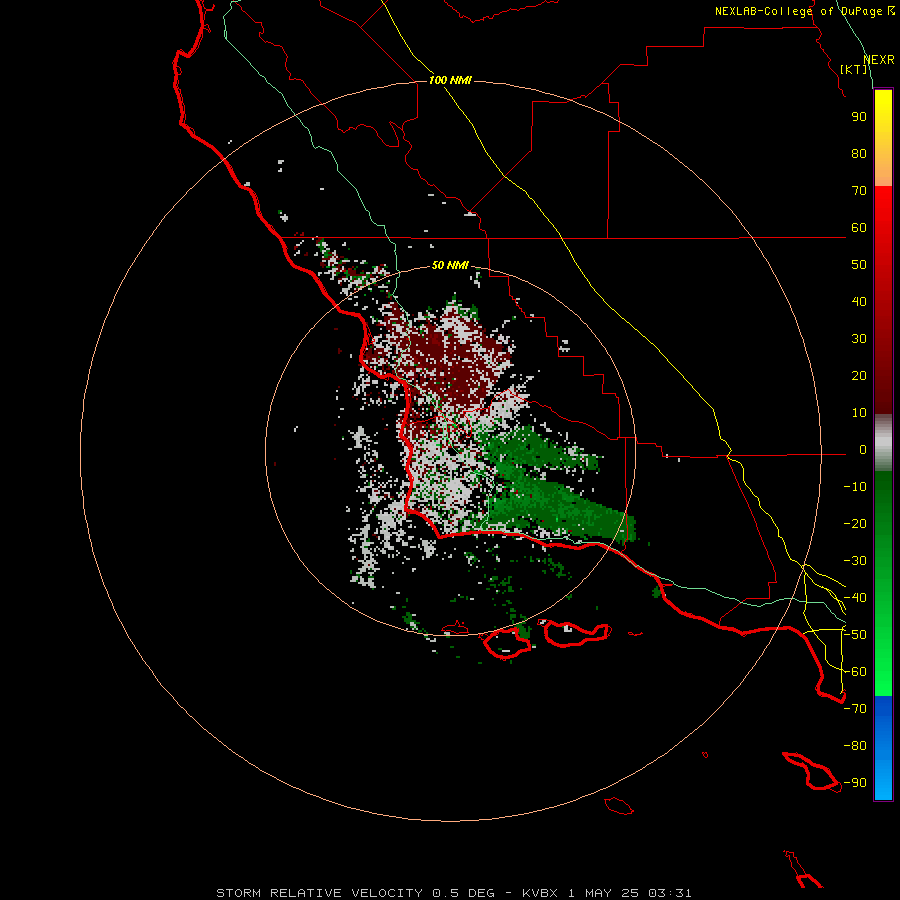
Task: Click the 30 value on velocity scale
Action: pyautogui.click(x=859, y=339)
